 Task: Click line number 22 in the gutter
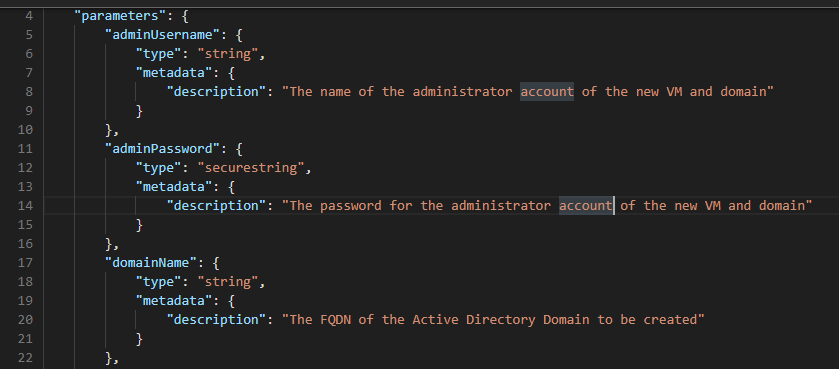[x=25, y=358]
